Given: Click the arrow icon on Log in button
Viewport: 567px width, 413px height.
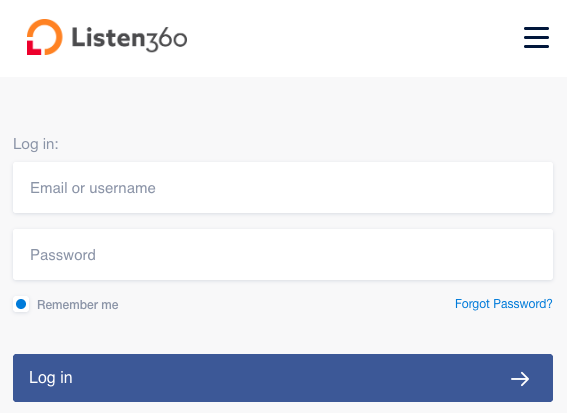Looking at the screenshot, I should point(520,379).
